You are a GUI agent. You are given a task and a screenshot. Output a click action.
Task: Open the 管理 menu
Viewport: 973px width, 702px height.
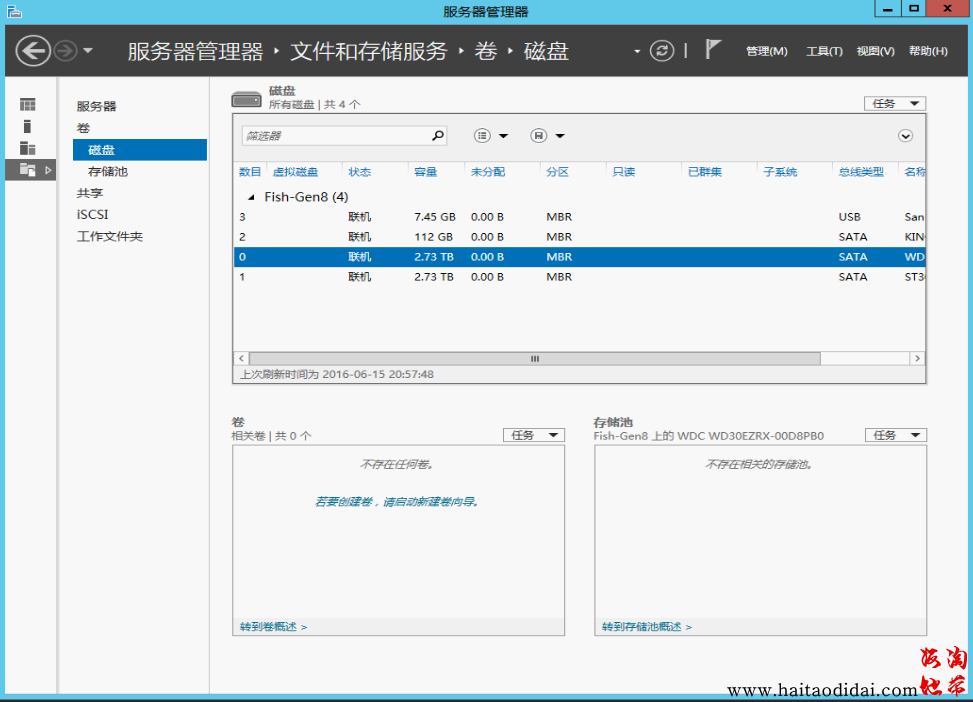[x=765, y=50]
